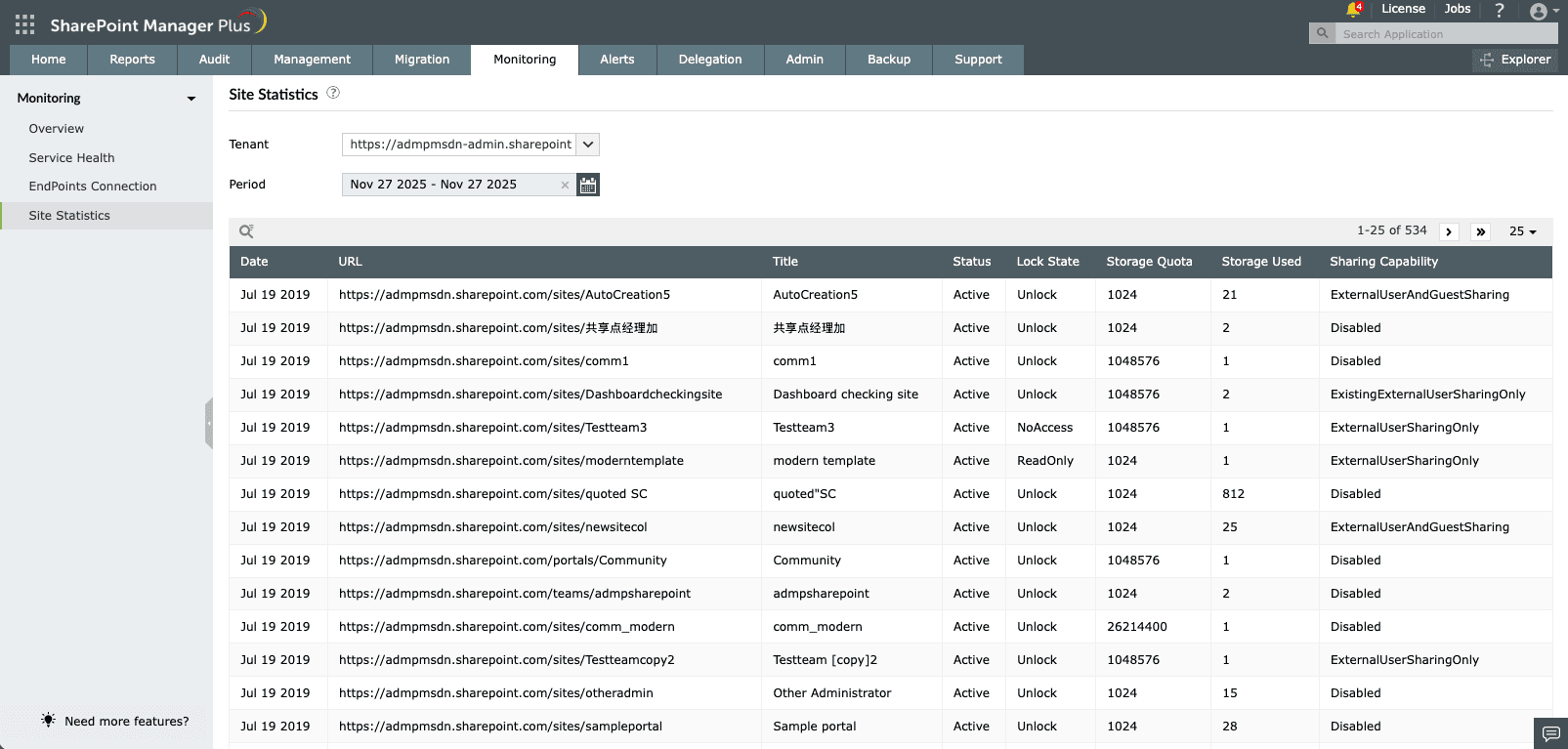Select Service Health in the sidebar
The image size is (1568, 749).
tap(71, 157)
